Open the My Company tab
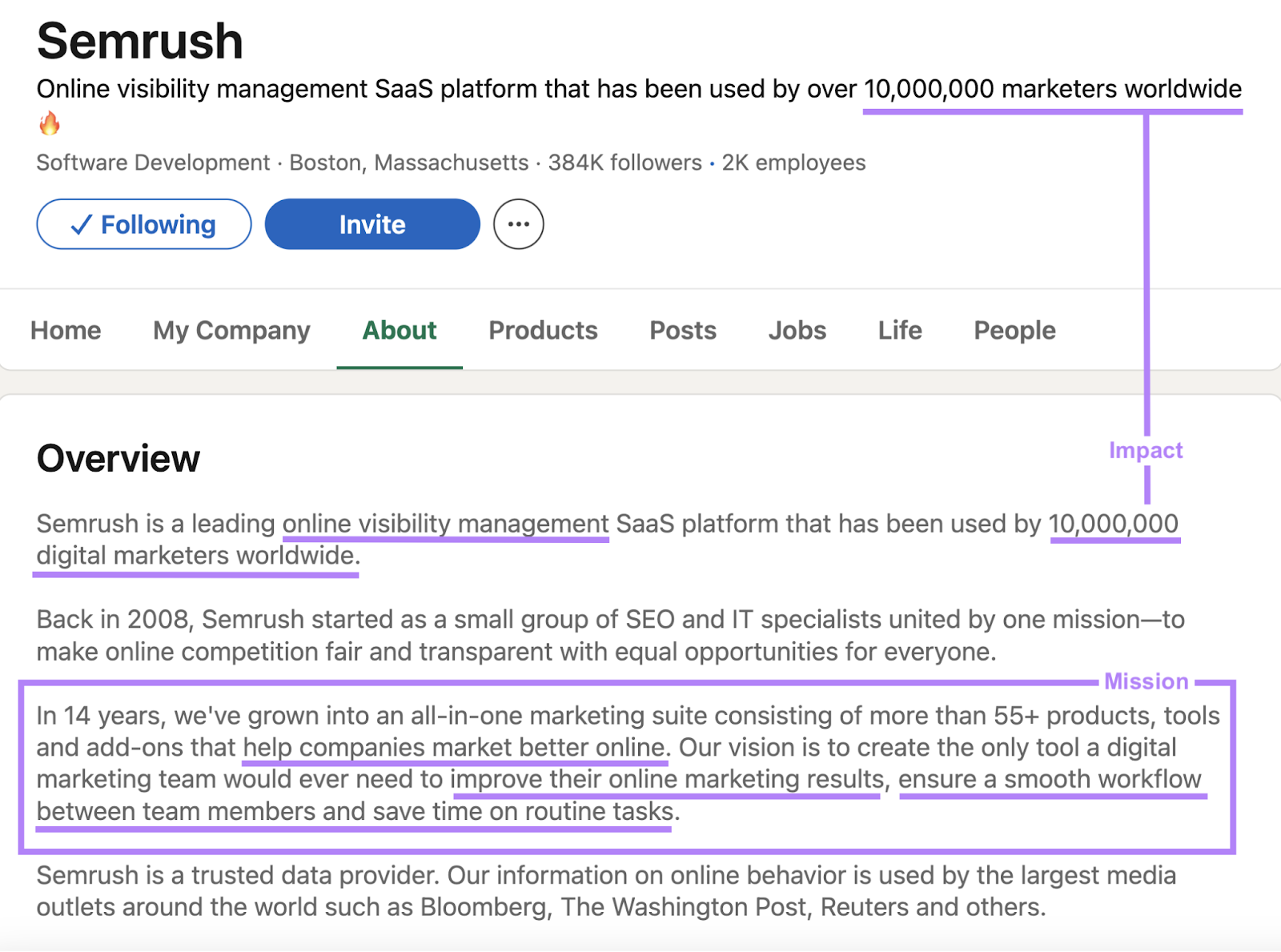The image size is (1281, 952). [231, 330]
